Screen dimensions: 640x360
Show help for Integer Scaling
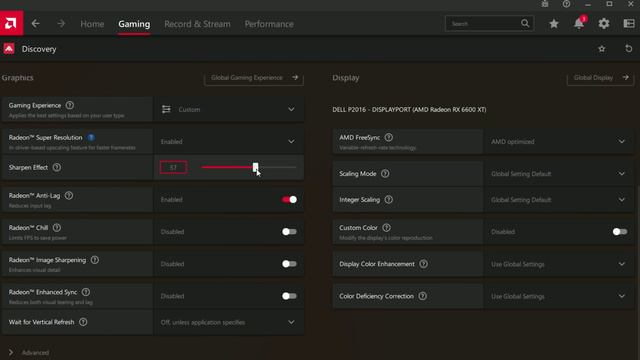(x=389, y=200)
